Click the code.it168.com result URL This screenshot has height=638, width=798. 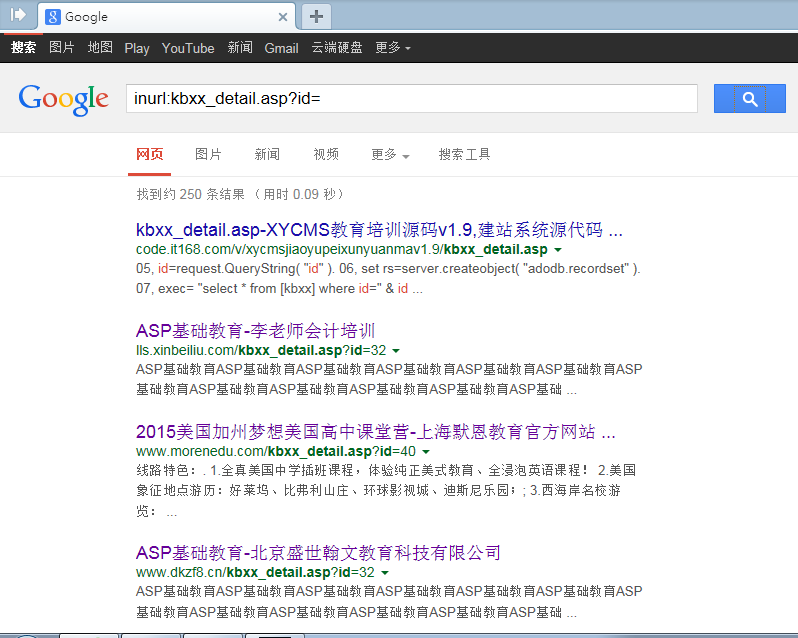point(341,250)
